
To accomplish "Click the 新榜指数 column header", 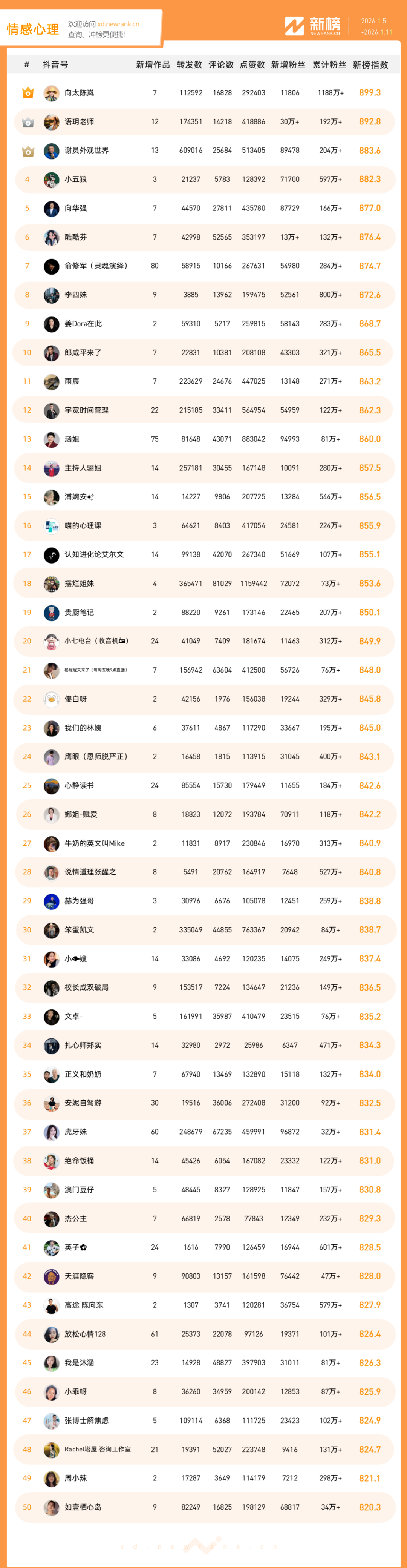I will (370, 65).
